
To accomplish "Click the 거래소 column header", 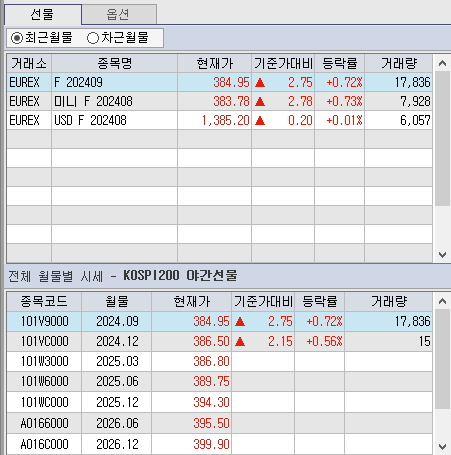I will (x=29, y=63).
